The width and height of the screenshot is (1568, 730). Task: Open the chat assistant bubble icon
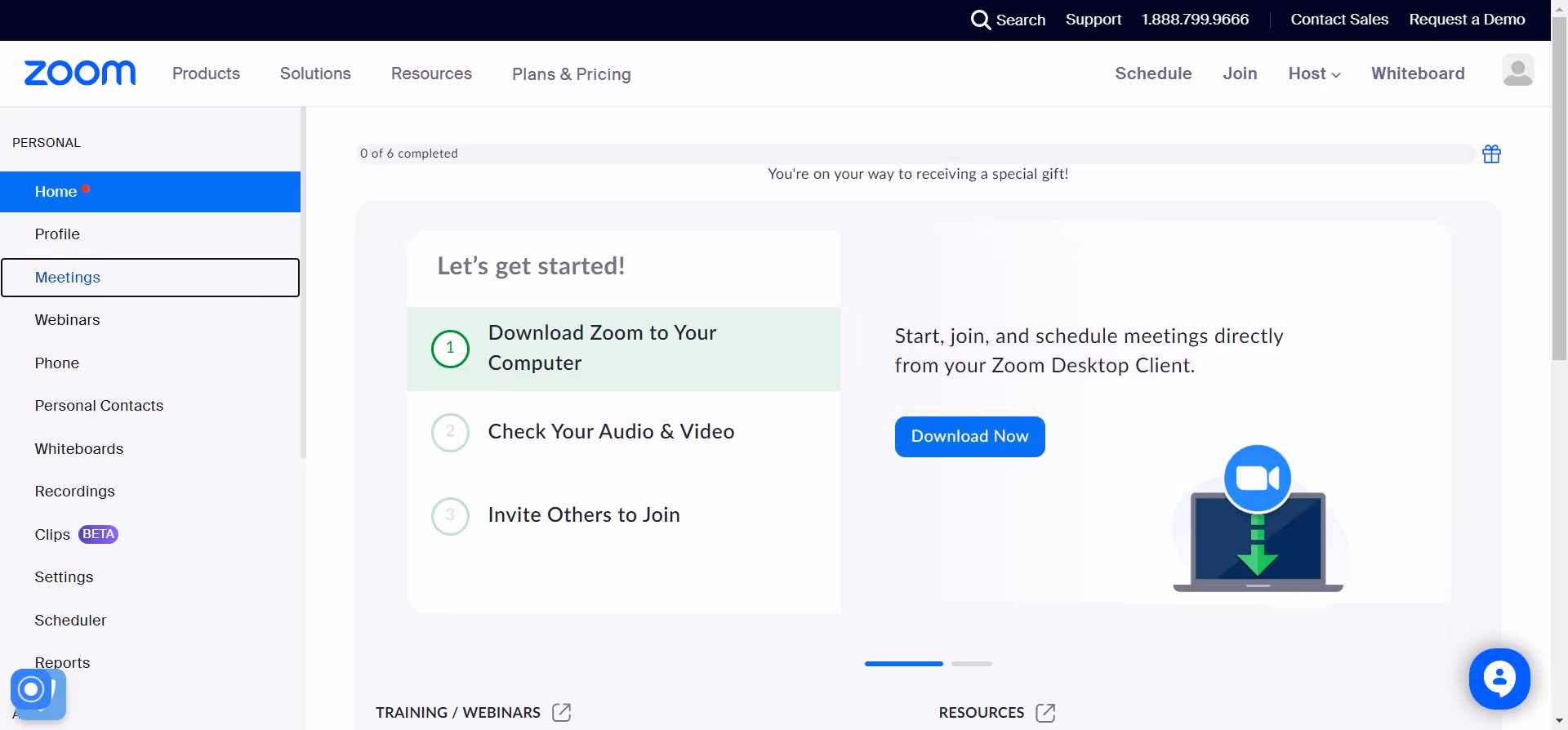click(x=1499, y=679)
